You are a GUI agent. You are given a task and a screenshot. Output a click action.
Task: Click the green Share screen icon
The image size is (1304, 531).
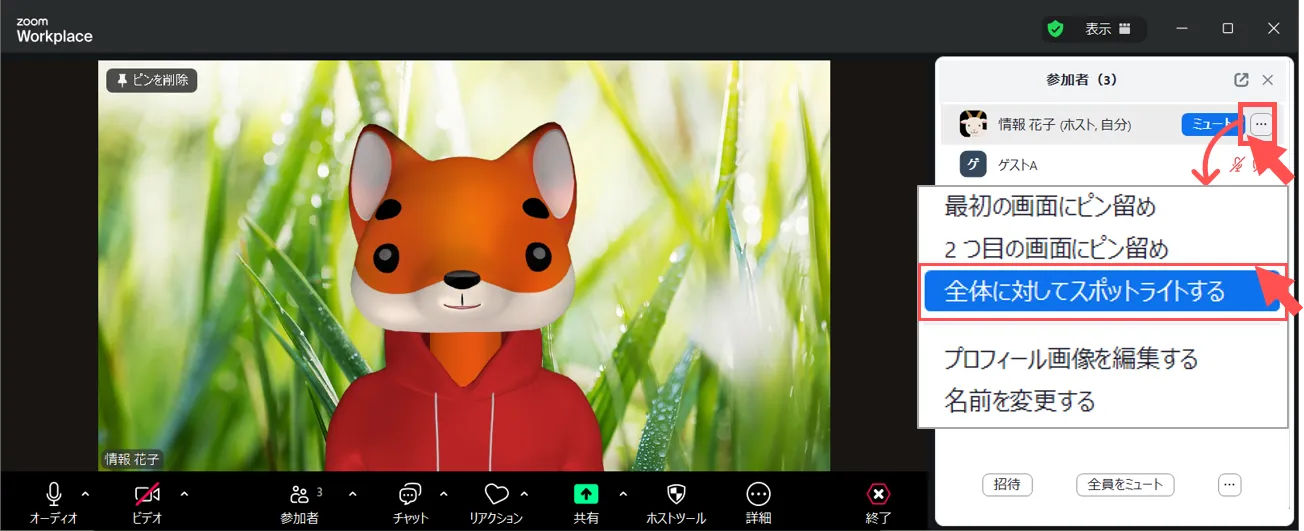(x=586, y=494)
